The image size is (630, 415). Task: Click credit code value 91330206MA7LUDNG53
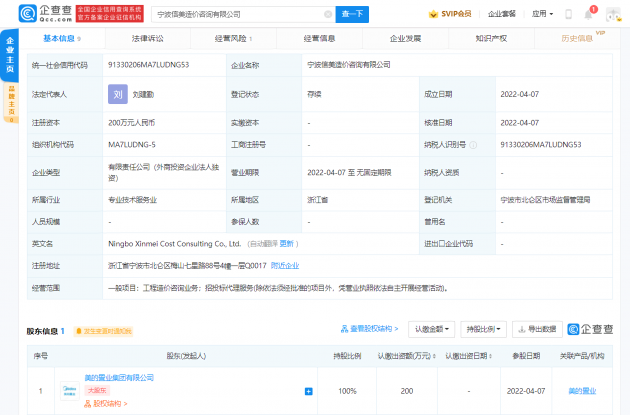[x=149, y=65]
